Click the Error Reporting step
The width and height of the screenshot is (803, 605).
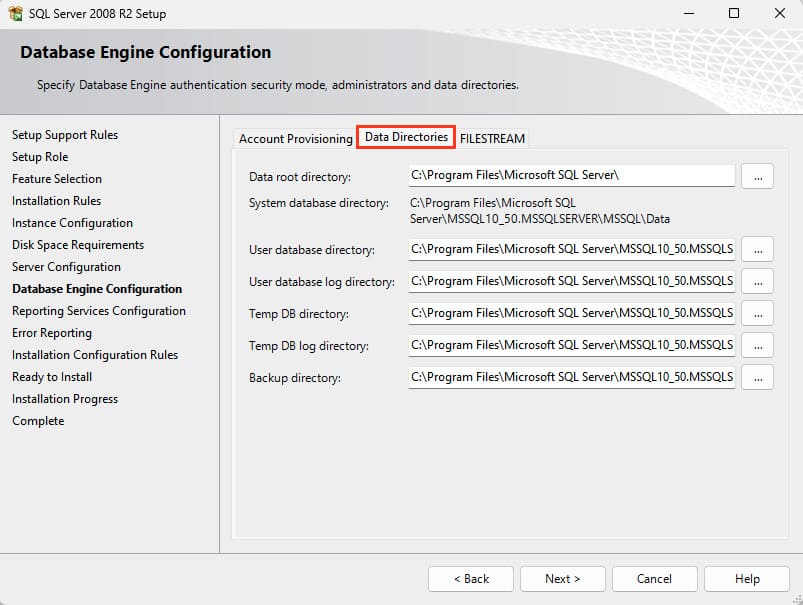(x=52, y=333)
